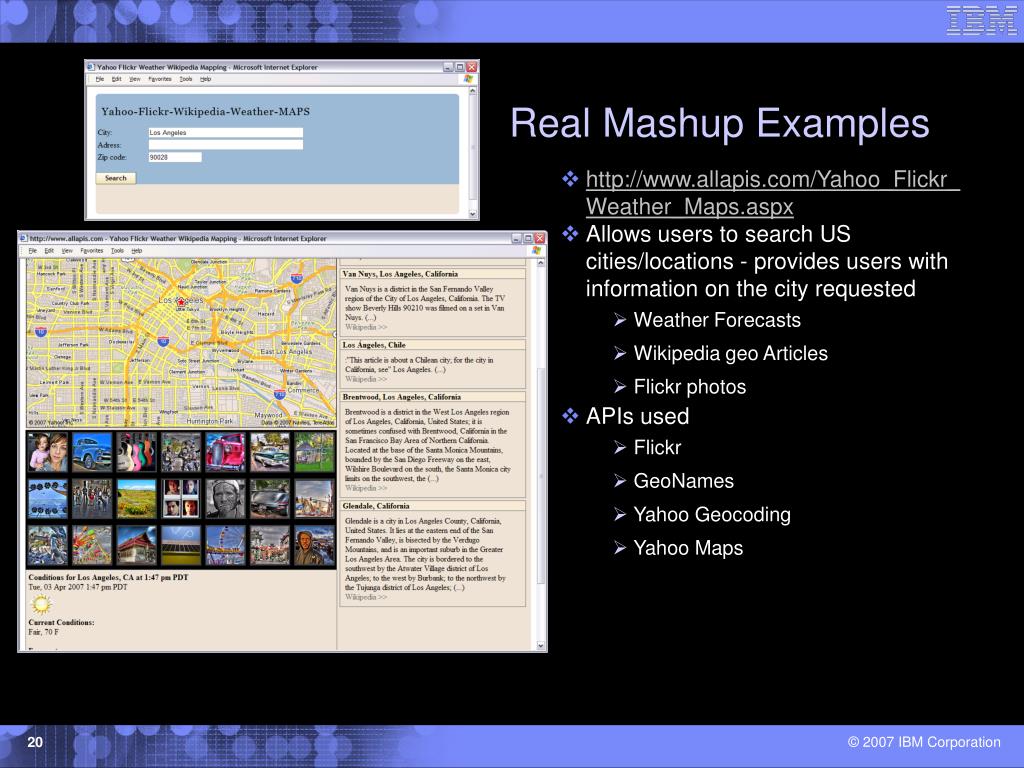Image resolution: width=1024 pixels, height=768 pixels.
Task: Maximize the results Internet Explorer window
Action: 528,238
